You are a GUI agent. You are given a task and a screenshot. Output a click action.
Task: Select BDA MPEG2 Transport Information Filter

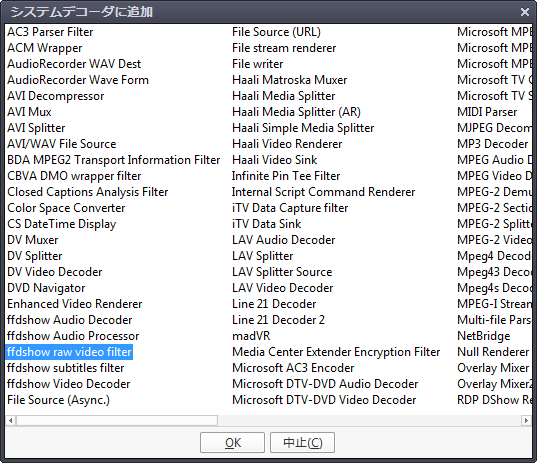[x=114, y=160]
